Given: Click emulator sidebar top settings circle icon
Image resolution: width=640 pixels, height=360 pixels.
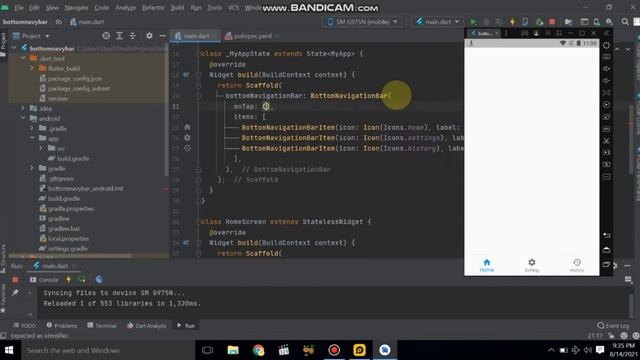Looking at the screenshot, I should (607, 45).
